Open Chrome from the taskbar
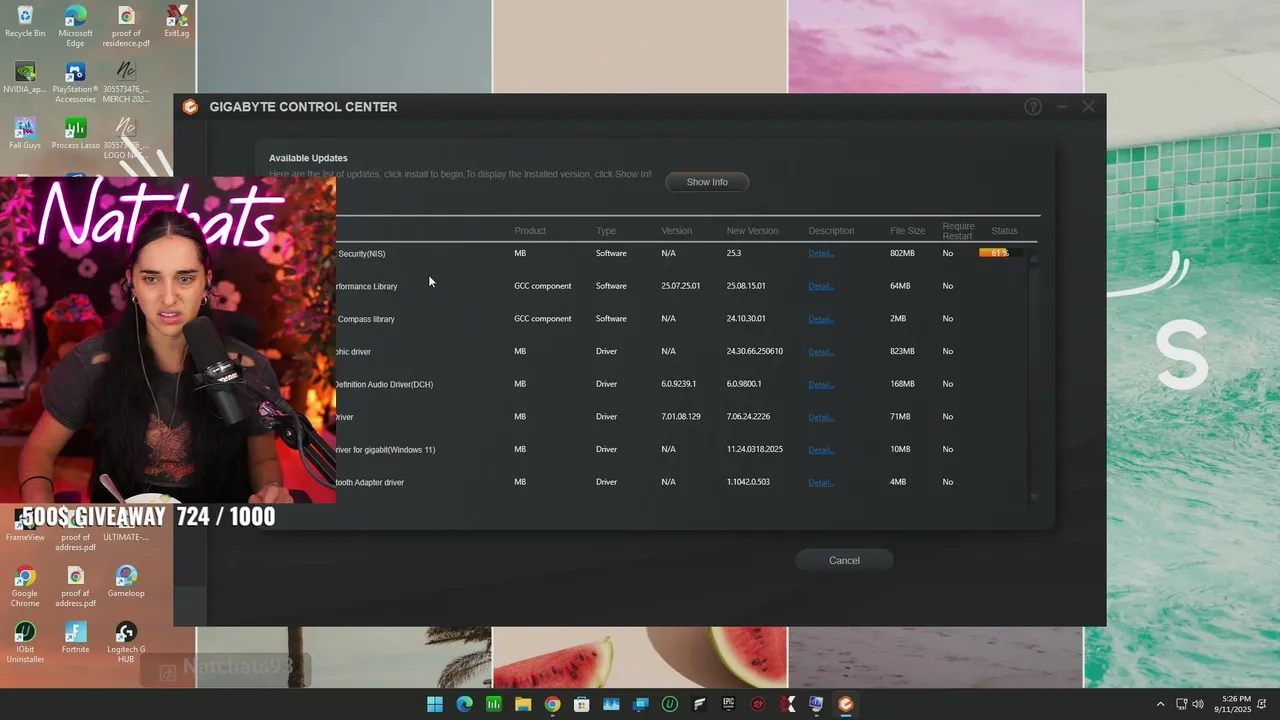Viewport: 1280px width, 720px height. (552, 704)
